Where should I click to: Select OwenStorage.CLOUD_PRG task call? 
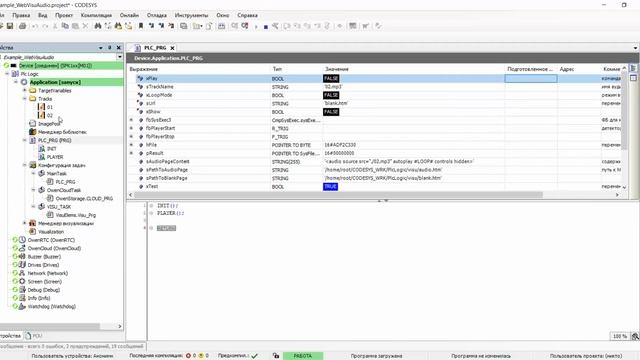84,198
